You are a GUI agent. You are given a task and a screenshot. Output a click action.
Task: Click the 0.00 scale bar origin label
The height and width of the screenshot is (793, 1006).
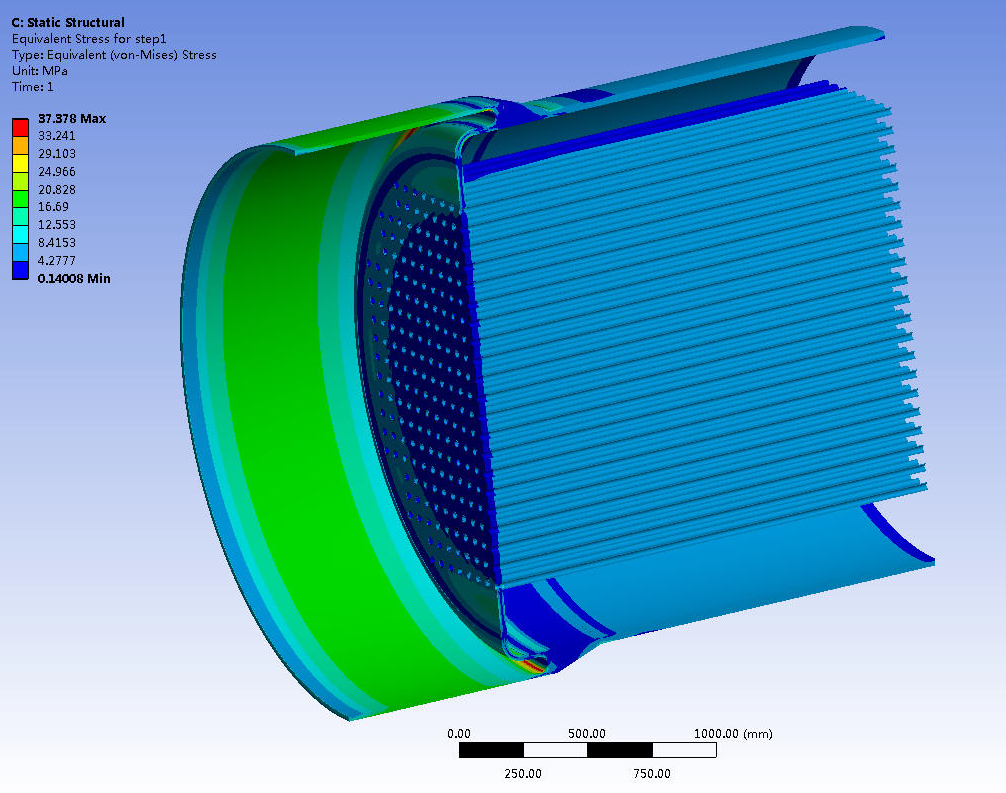pyautogui.click(x=459, y=734)
